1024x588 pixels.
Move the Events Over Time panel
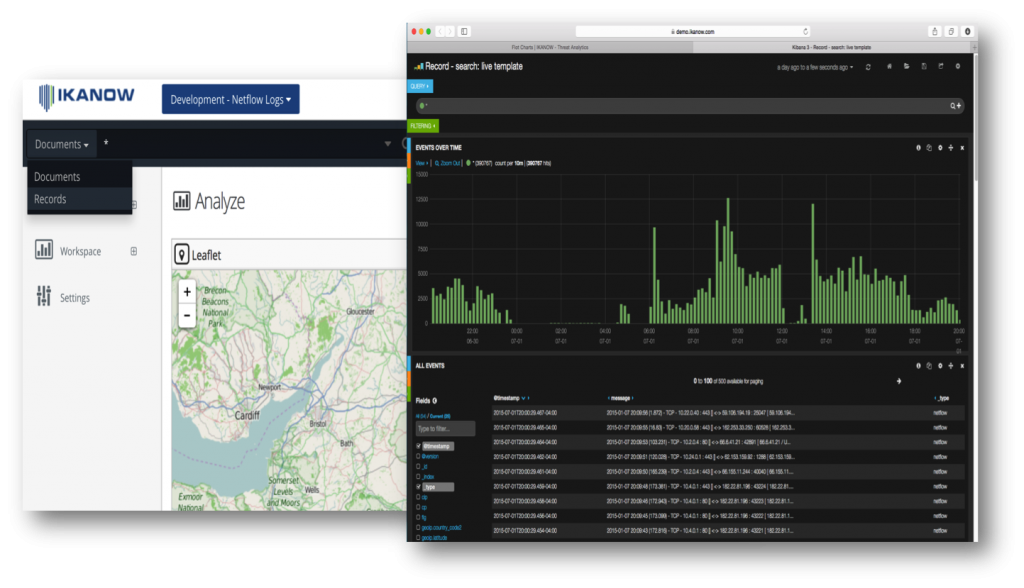pos(951,148)
